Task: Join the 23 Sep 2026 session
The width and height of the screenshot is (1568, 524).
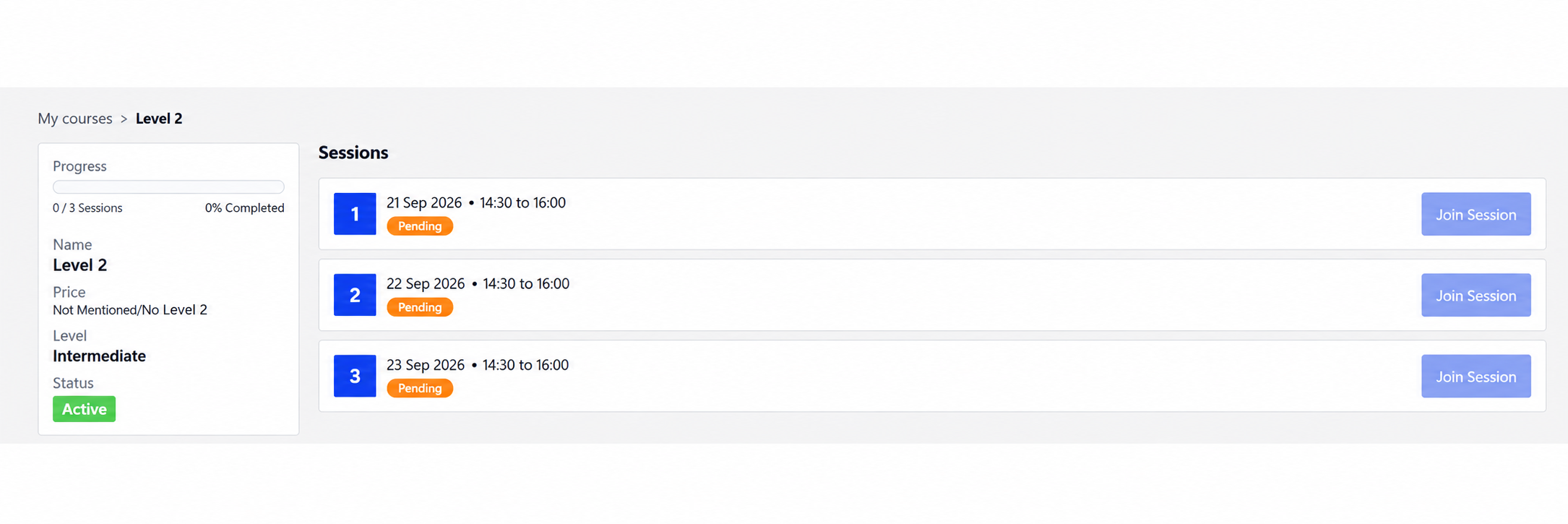Action: [x=1476, y=376]
